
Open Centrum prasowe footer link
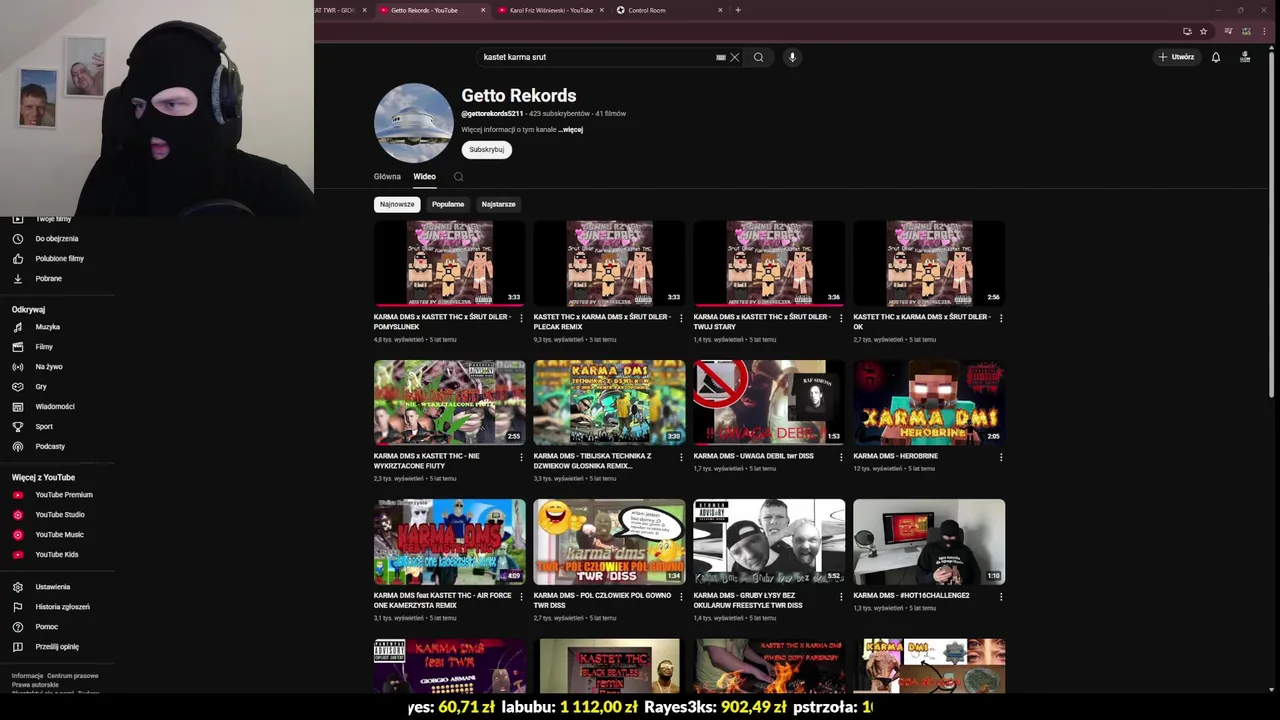73,676
